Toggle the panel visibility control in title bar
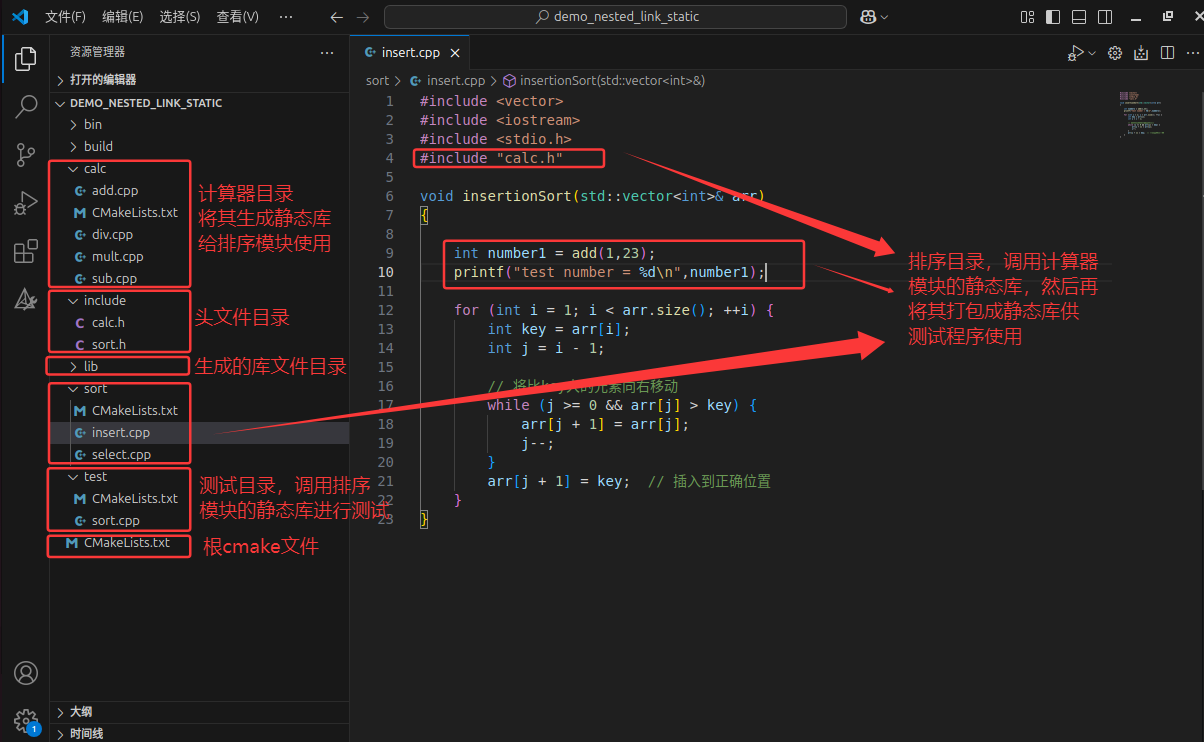This screenshot has height=742, width=1204. click(1079, 17)
